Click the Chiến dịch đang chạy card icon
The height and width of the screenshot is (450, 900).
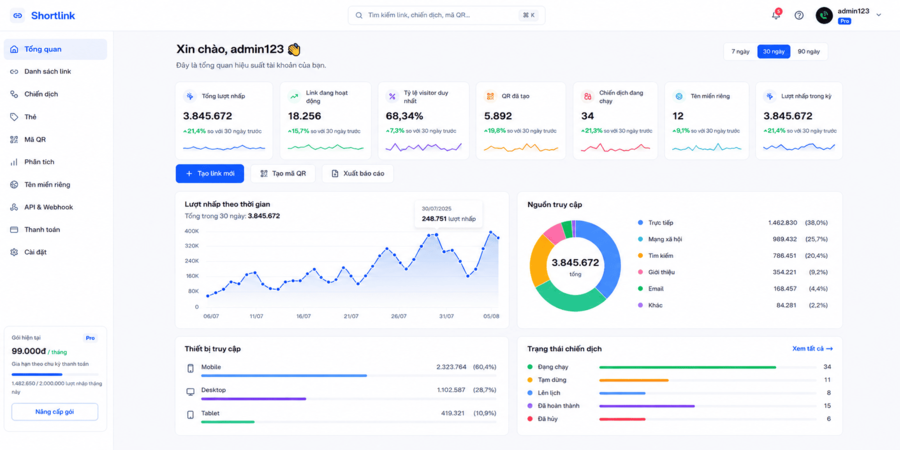(587, 96)
